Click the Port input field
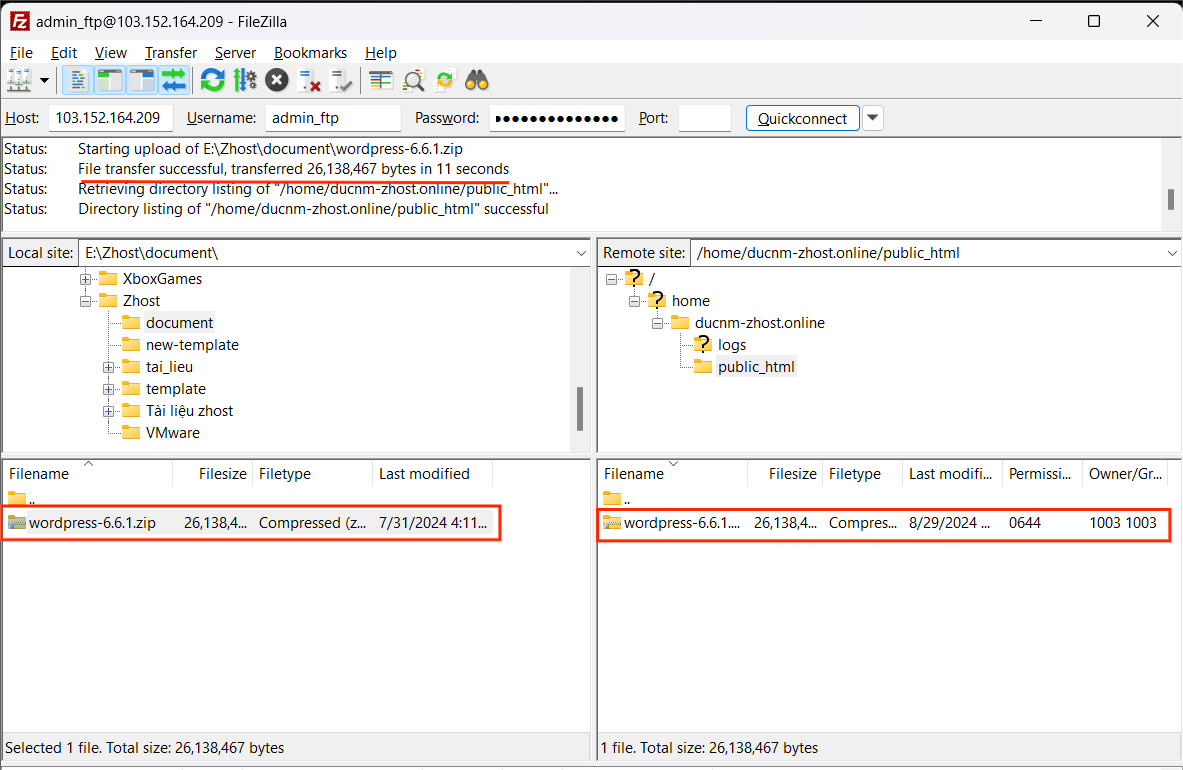 click(x=704, y=118)
